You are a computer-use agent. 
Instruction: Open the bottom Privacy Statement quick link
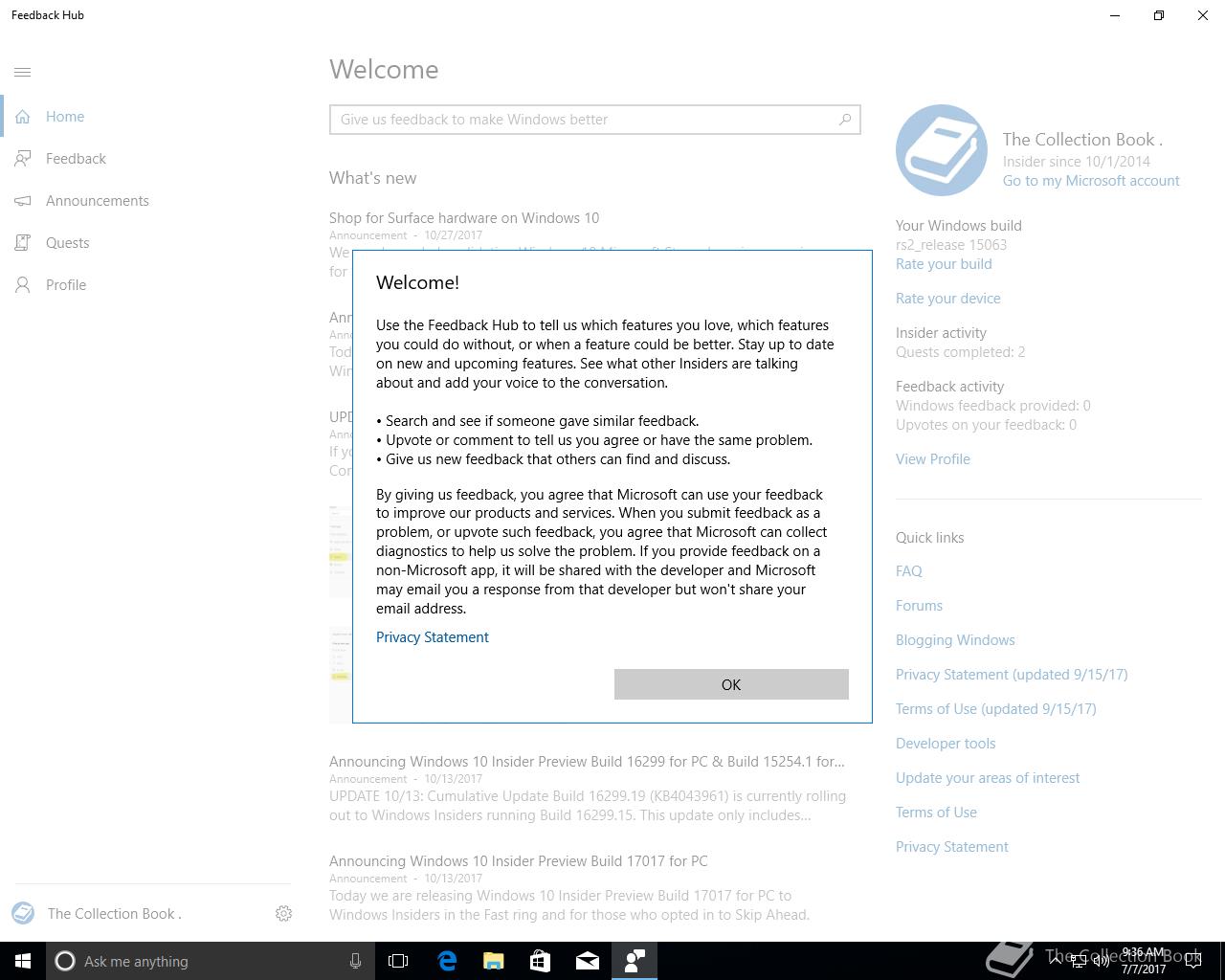click(952, 847)
